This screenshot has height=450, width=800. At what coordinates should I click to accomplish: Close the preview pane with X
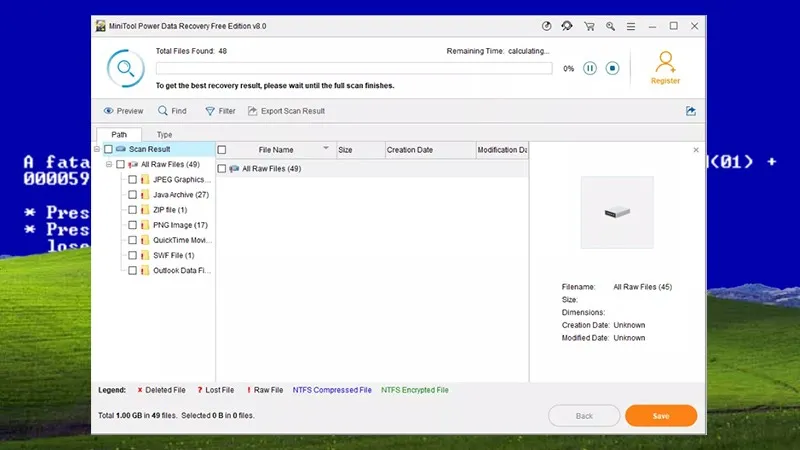click(696, 150)
